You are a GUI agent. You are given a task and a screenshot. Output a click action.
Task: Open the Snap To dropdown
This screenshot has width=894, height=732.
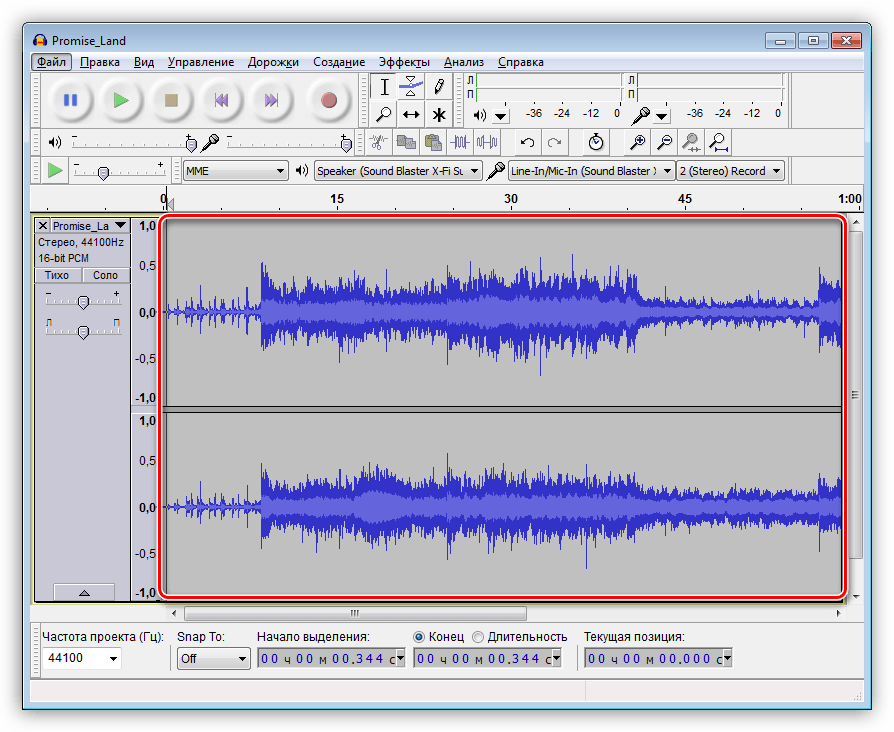(213, 659)
